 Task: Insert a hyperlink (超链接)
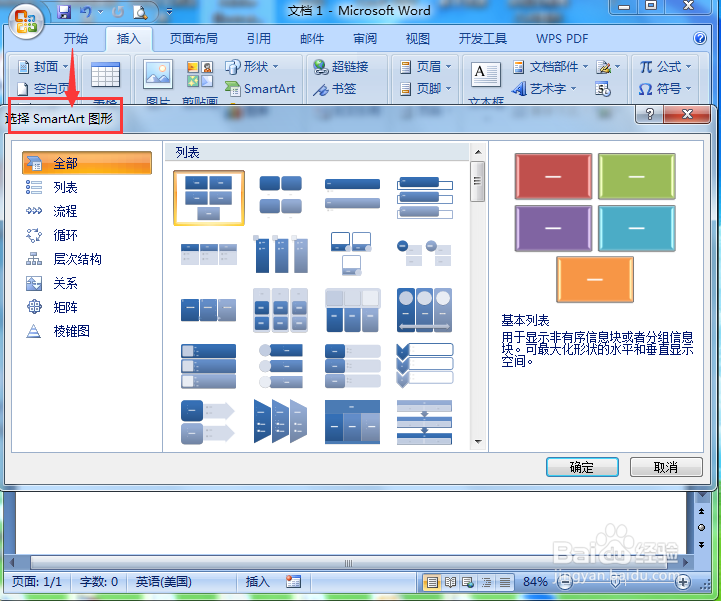coord(341,67)
